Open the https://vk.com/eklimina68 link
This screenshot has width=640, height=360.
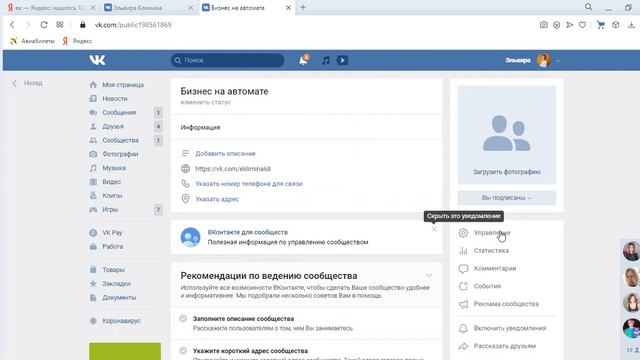point(233,169)
